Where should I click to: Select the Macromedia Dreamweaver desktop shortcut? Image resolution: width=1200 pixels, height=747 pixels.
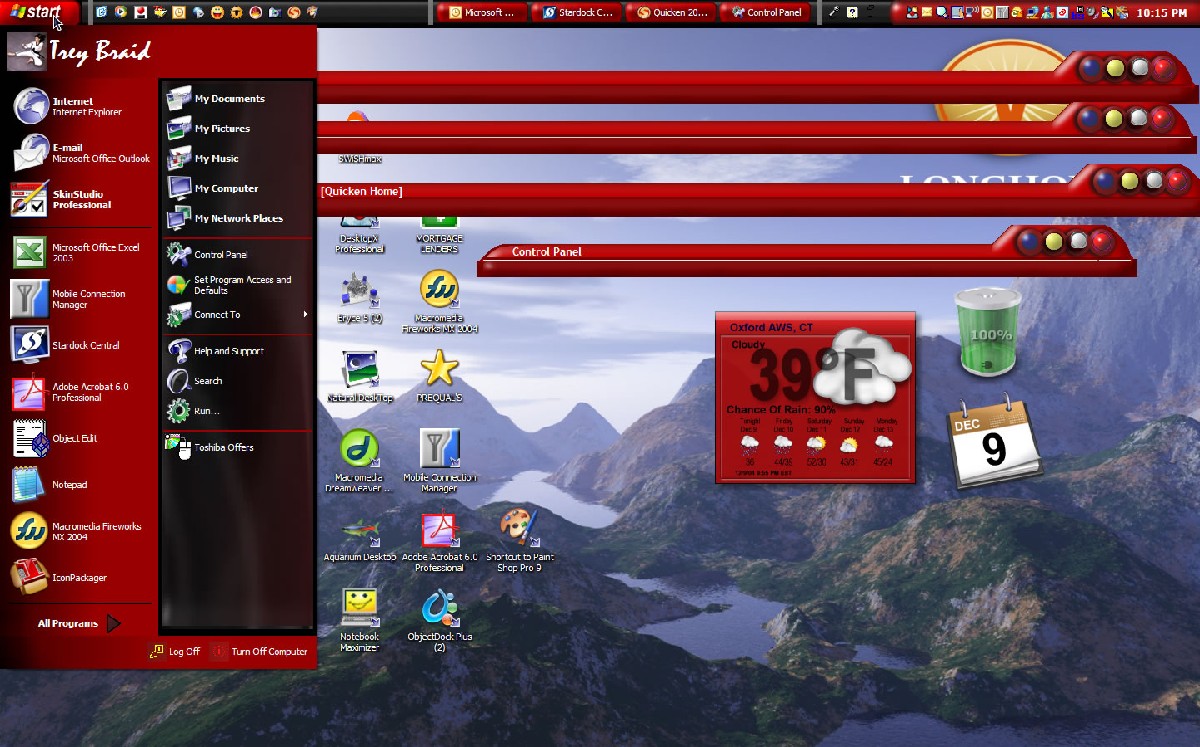click(360, 462)
